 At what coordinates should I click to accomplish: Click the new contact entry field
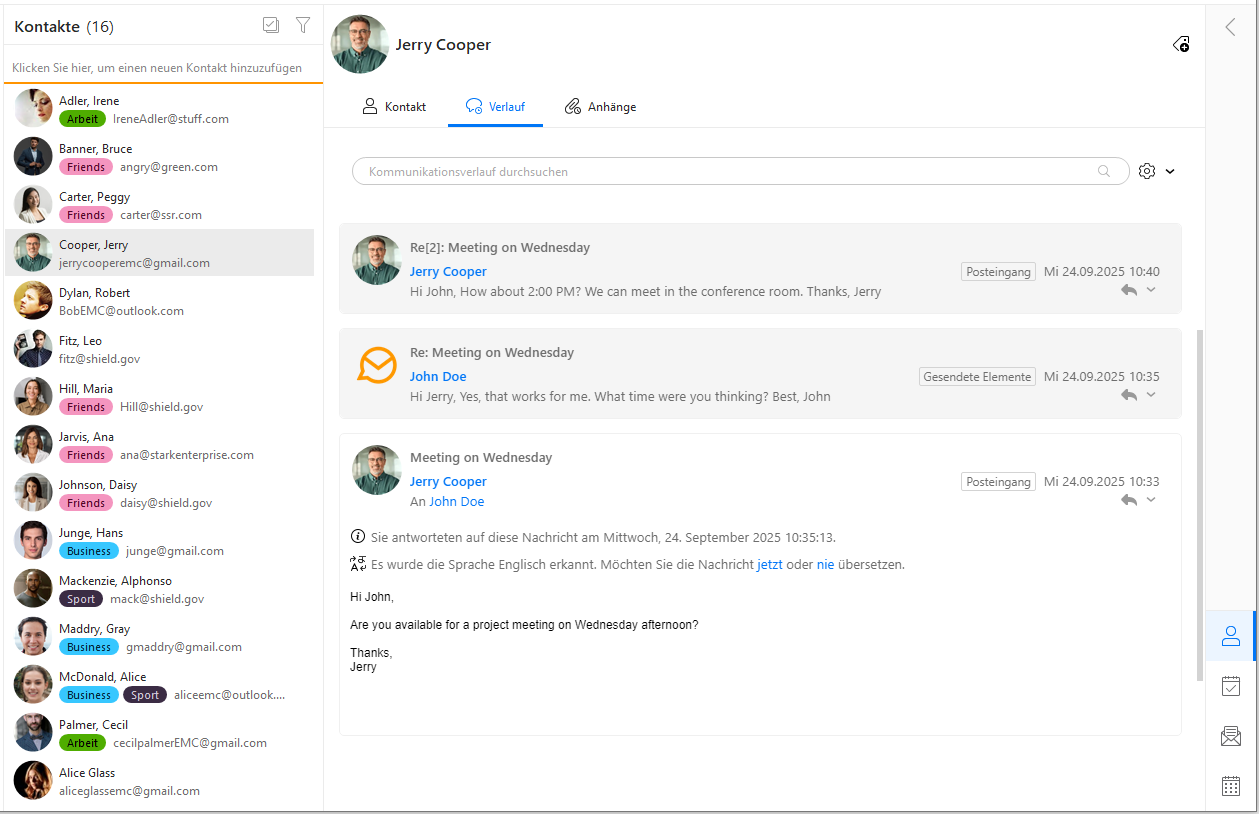(x=160, y=68)
